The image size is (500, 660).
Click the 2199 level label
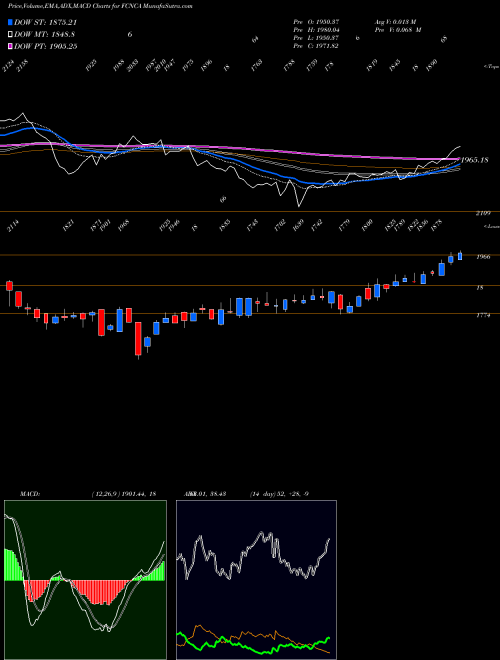pos(483,214)
